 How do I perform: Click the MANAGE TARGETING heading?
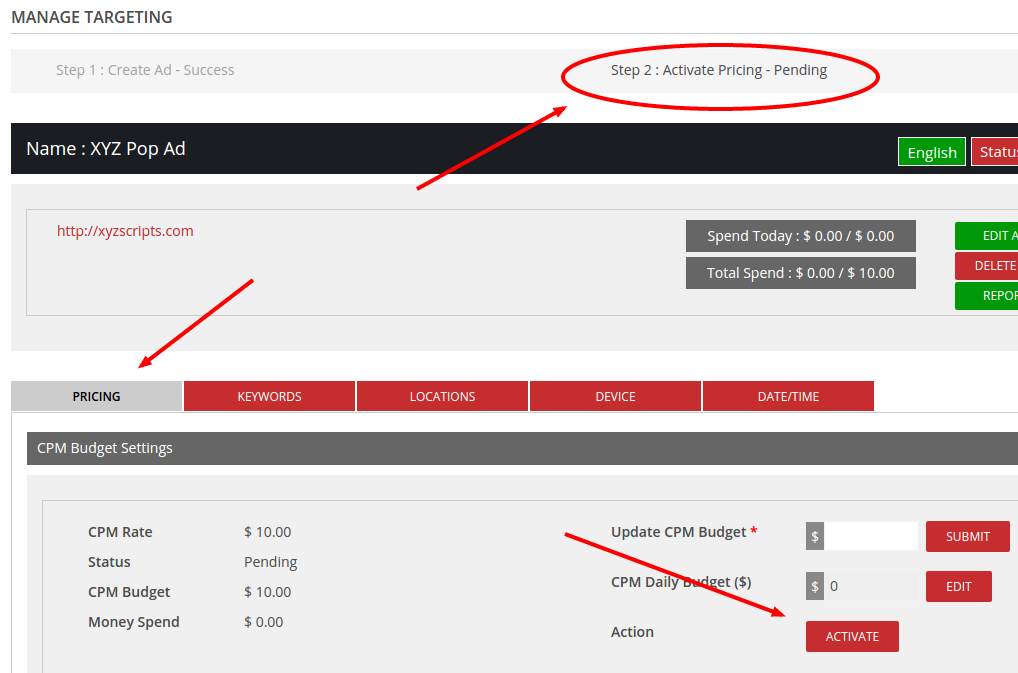pyautogui.click(x=92, y=17)
